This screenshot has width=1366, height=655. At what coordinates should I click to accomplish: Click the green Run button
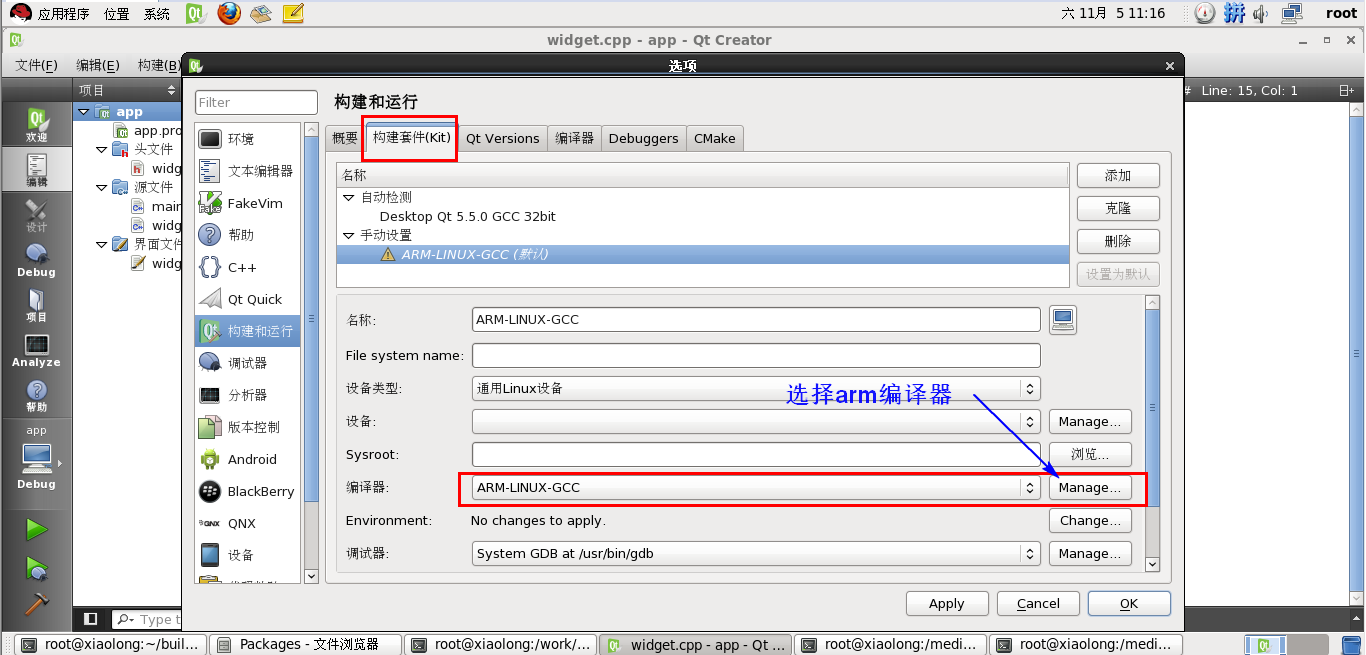tap(36, 528)
